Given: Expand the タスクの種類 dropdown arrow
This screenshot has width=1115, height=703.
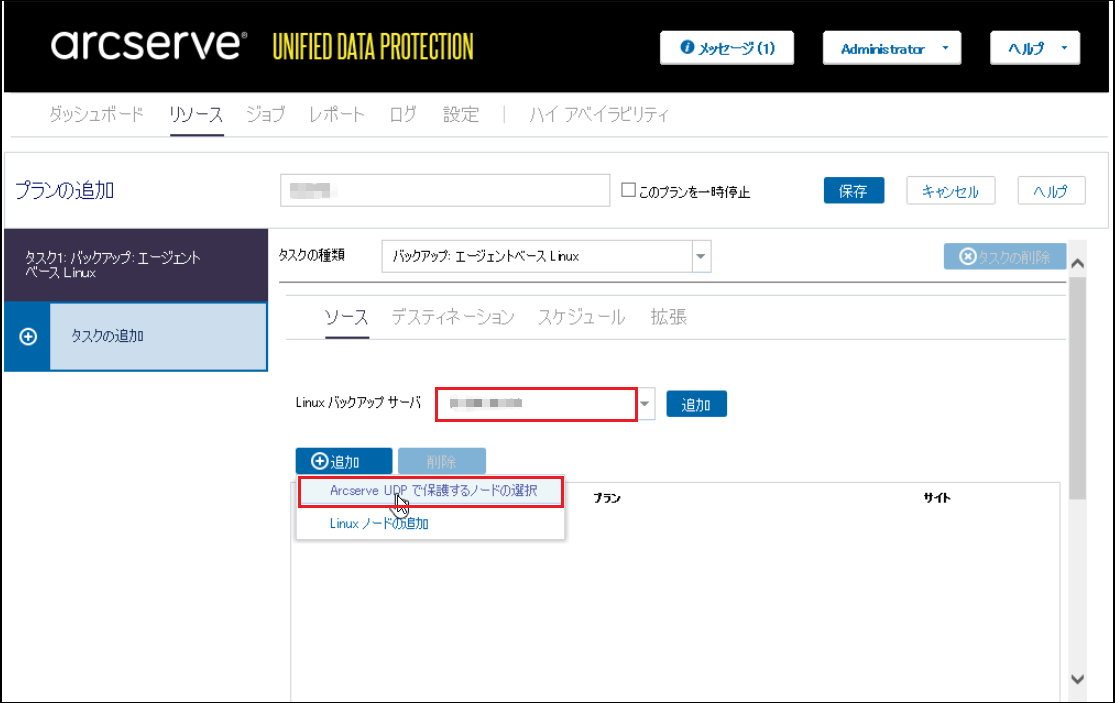Looking at the screenshot, I should point(701,256).
